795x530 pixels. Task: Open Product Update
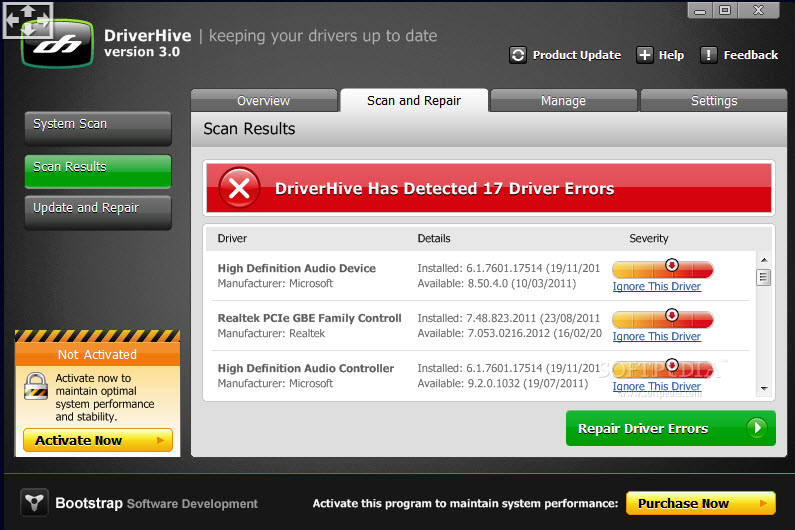click(565, 55)
